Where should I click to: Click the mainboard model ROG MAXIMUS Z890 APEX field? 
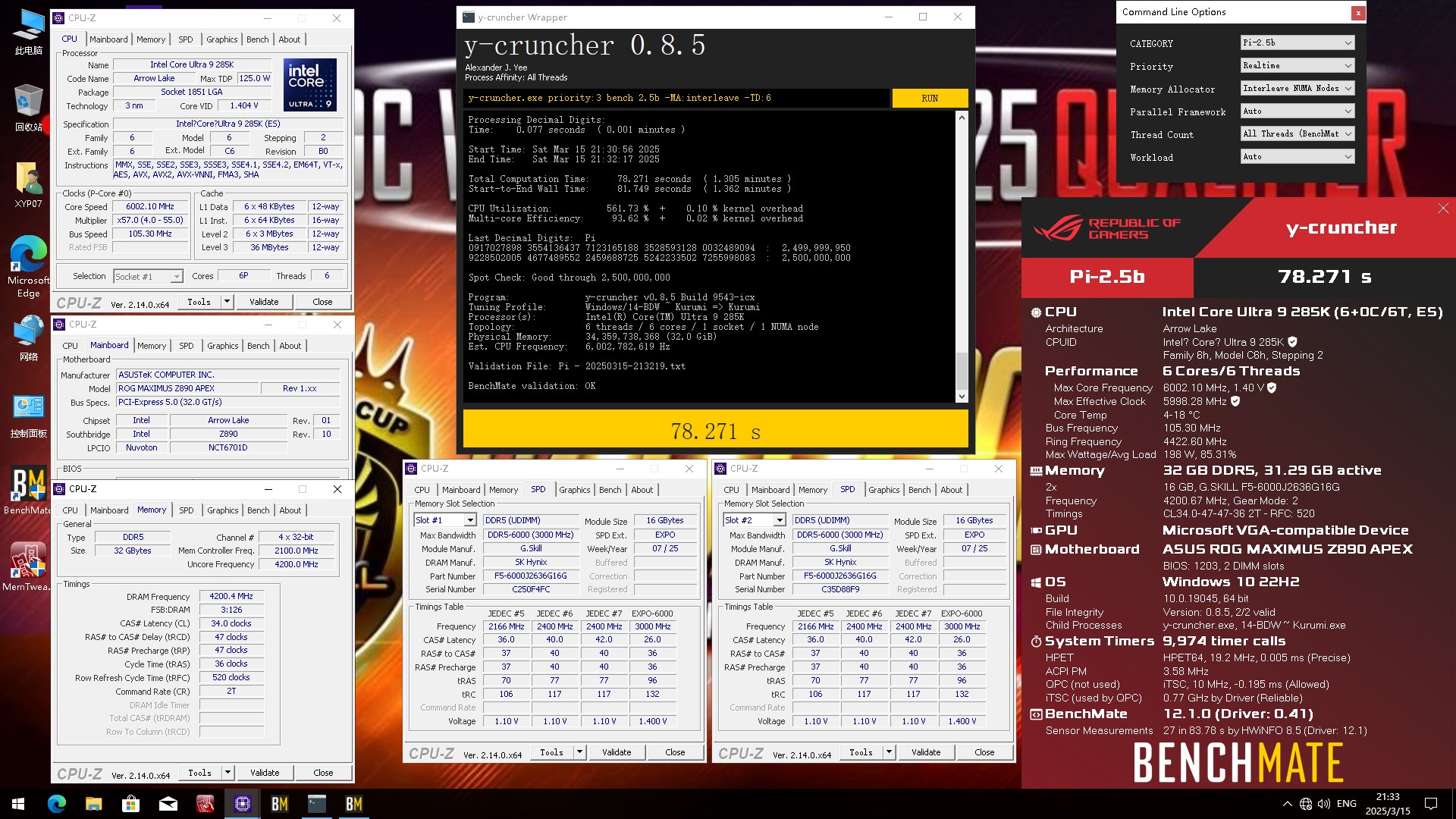click(x=187, y=388)
